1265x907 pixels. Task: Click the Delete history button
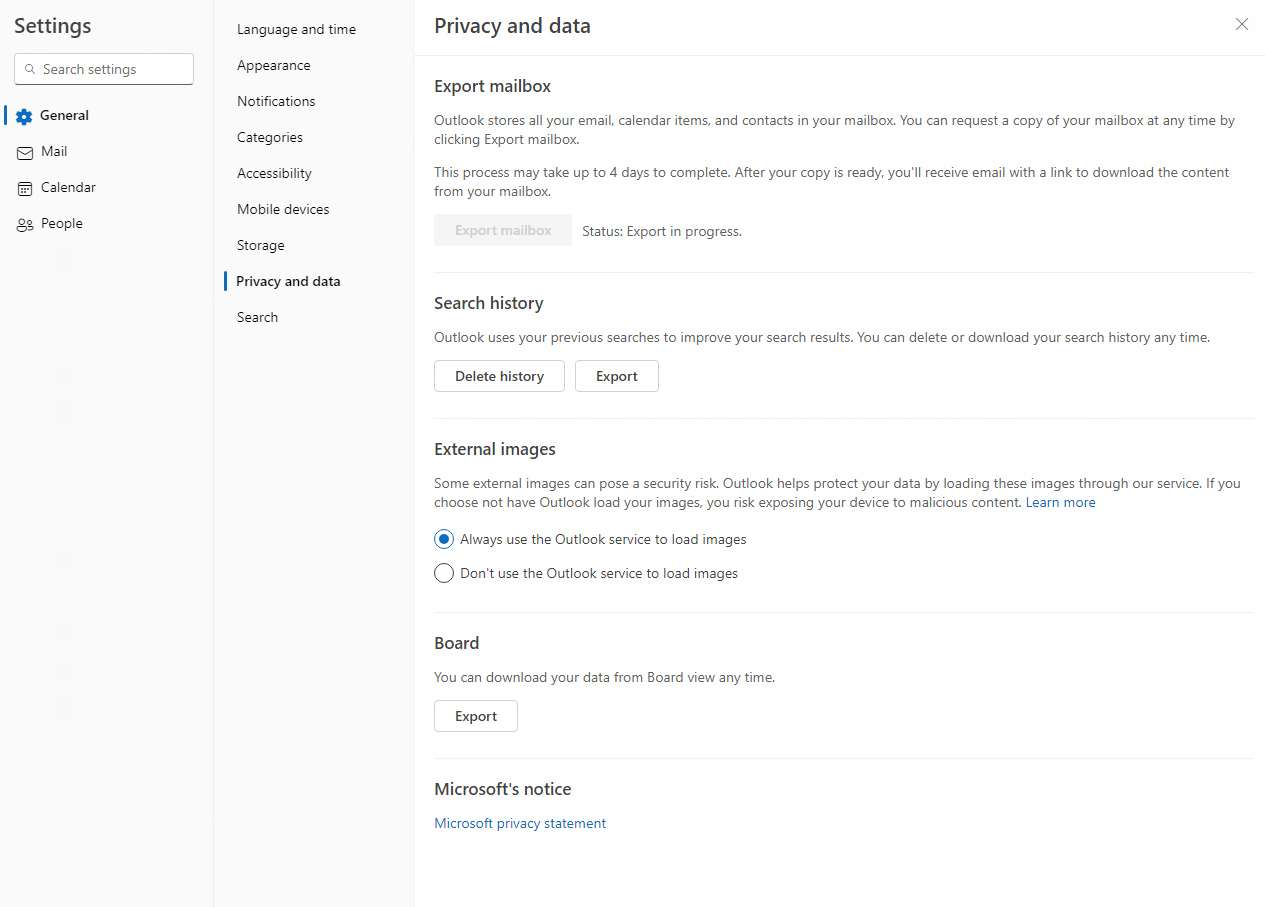tap(499, 375)
